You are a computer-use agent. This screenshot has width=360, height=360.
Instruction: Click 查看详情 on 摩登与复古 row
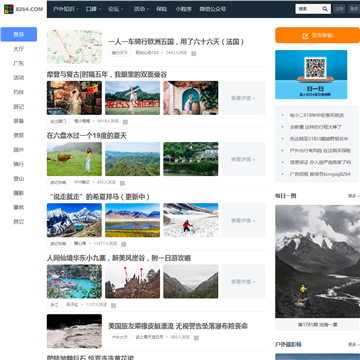[x=243, y=98]
